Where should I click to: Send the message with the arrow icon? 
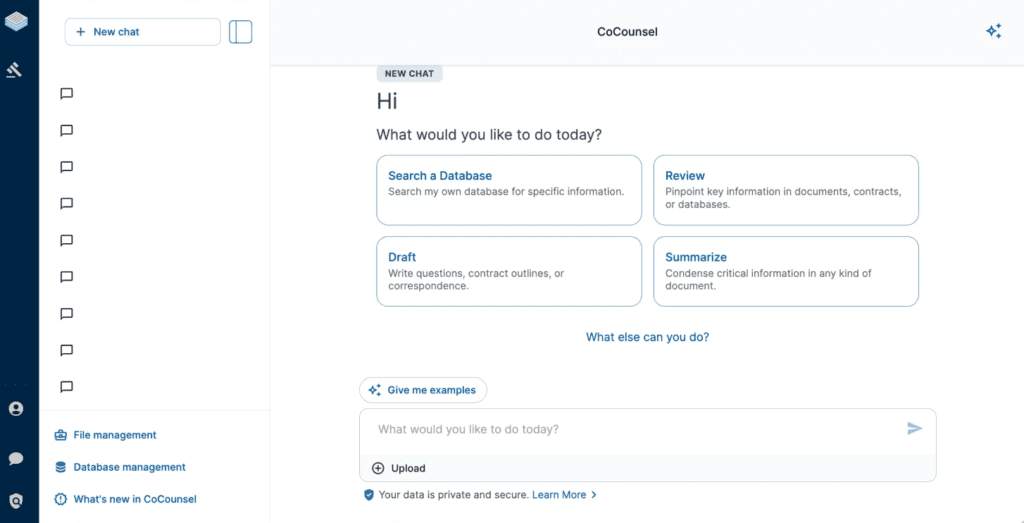pos(914,429)
